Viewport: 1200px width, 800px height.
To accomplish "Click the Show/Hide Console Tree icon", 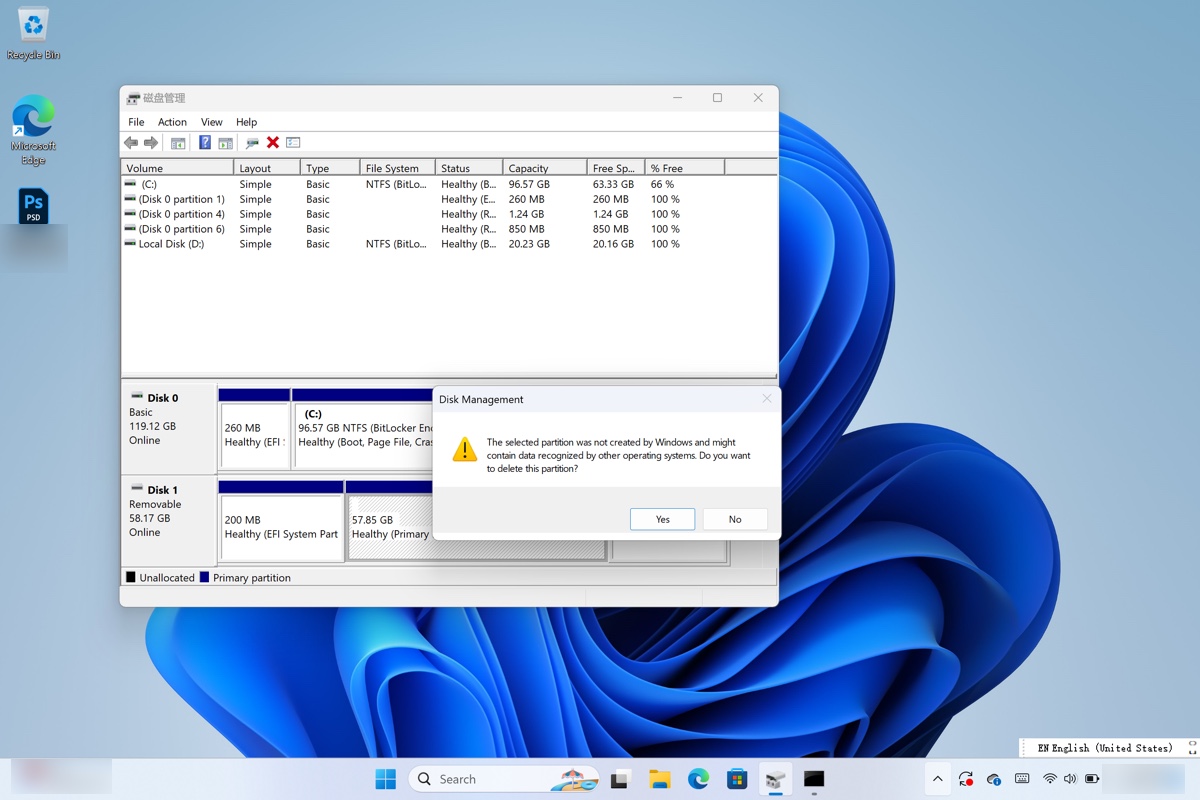I will (x=178, y=143).
